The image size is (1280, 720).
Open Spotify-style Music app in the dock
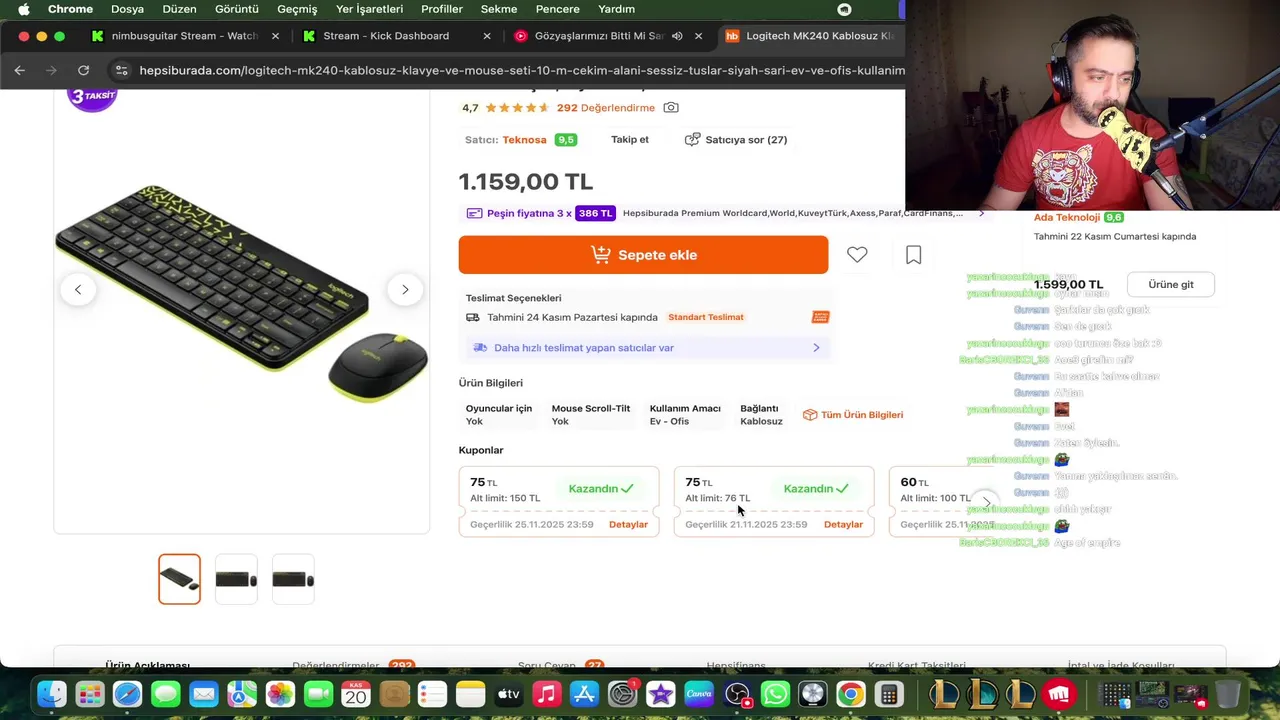click(546, 693)
